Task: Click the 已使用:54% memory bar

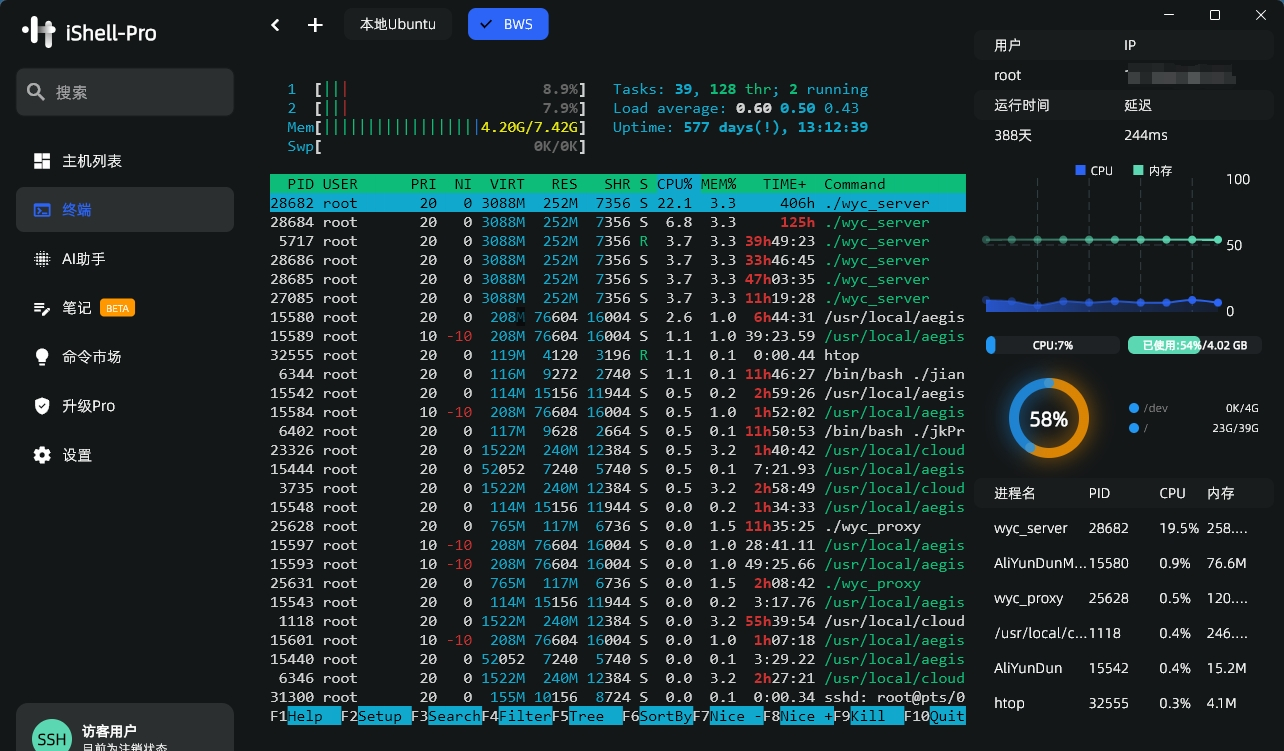Action: [x=1195, y=345]
